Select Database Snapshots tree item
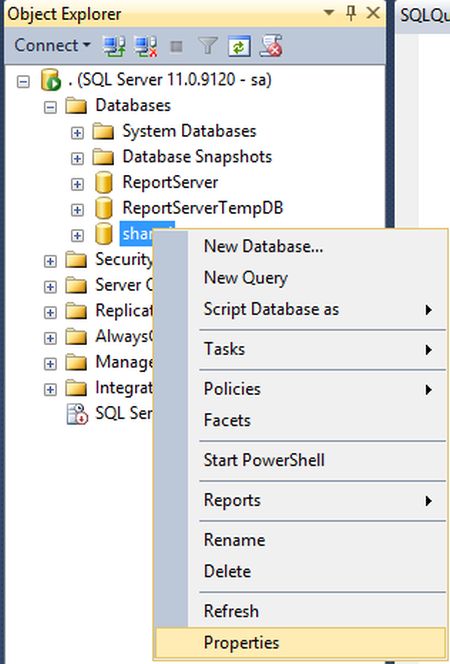Viewport: 450px width, 664px height. coord(197,157)
